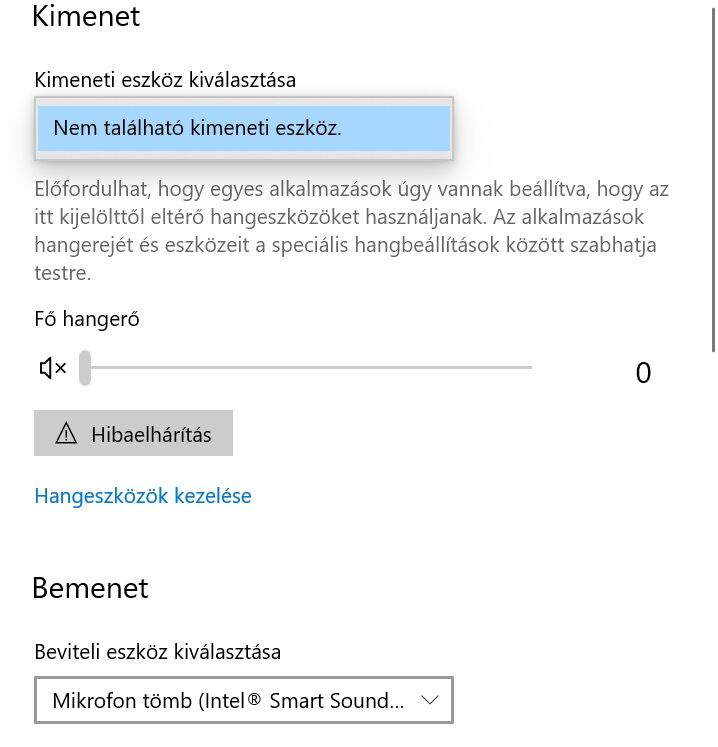Click the chevron arrow on the microphone dropdown
718x747 pixels.
click(429, 700)
